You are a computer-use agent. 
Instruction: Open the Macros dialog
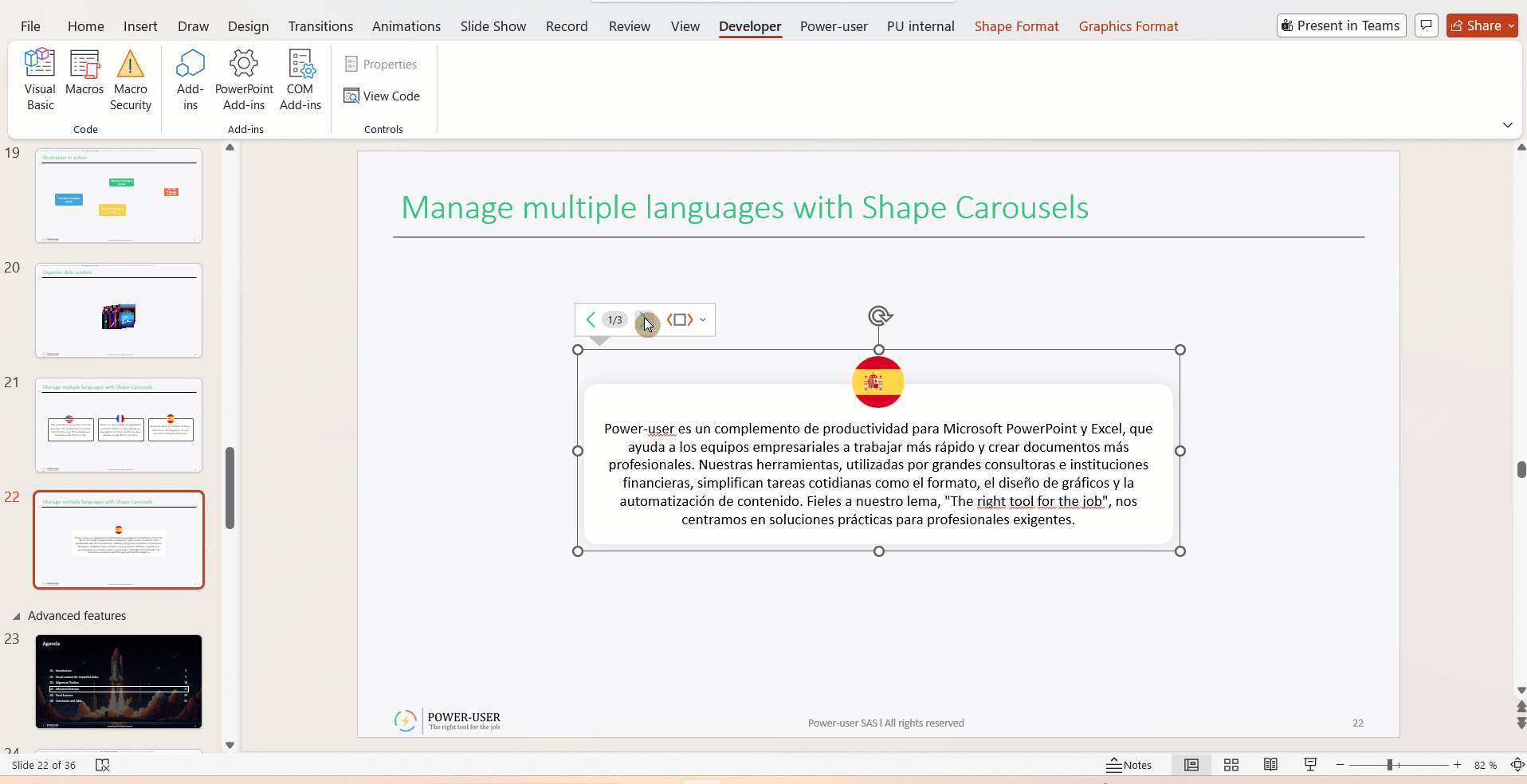pos(84,73)
